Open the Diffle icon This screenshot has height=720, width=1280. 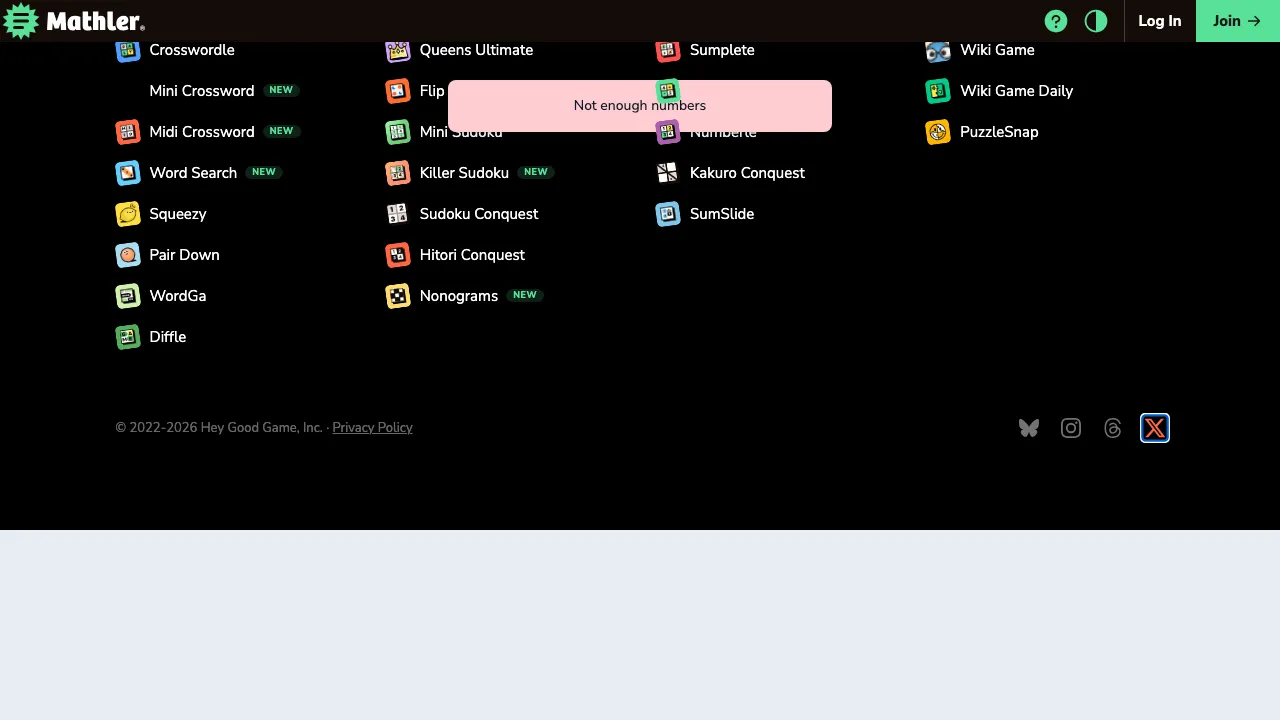[x=128, y=337]
